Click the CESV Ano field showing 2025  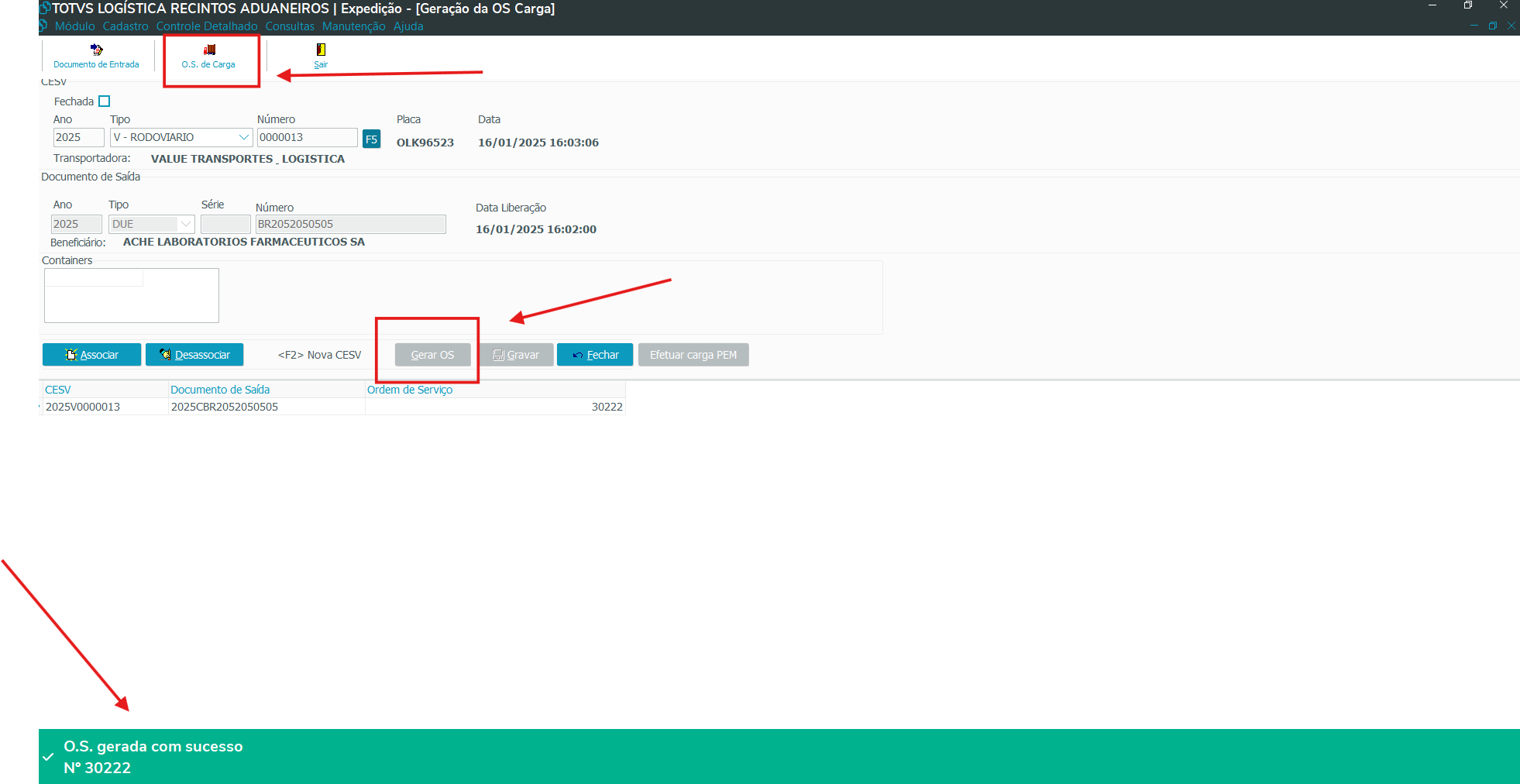click(x=78, y=137)
